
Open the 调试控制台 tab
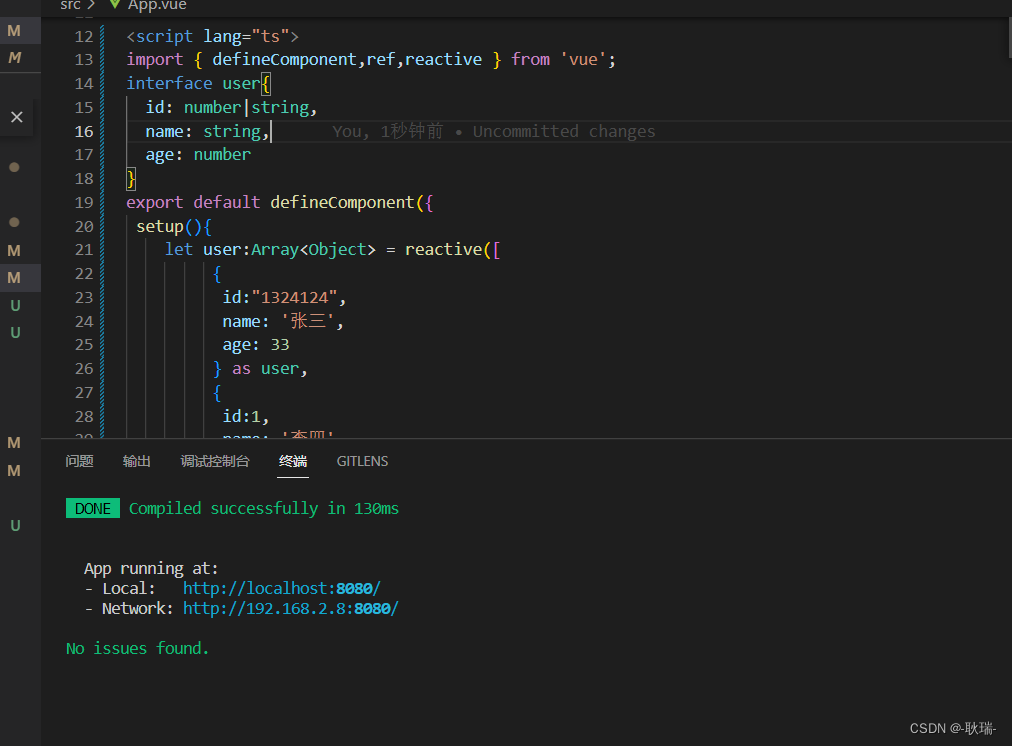coord(215,461)
